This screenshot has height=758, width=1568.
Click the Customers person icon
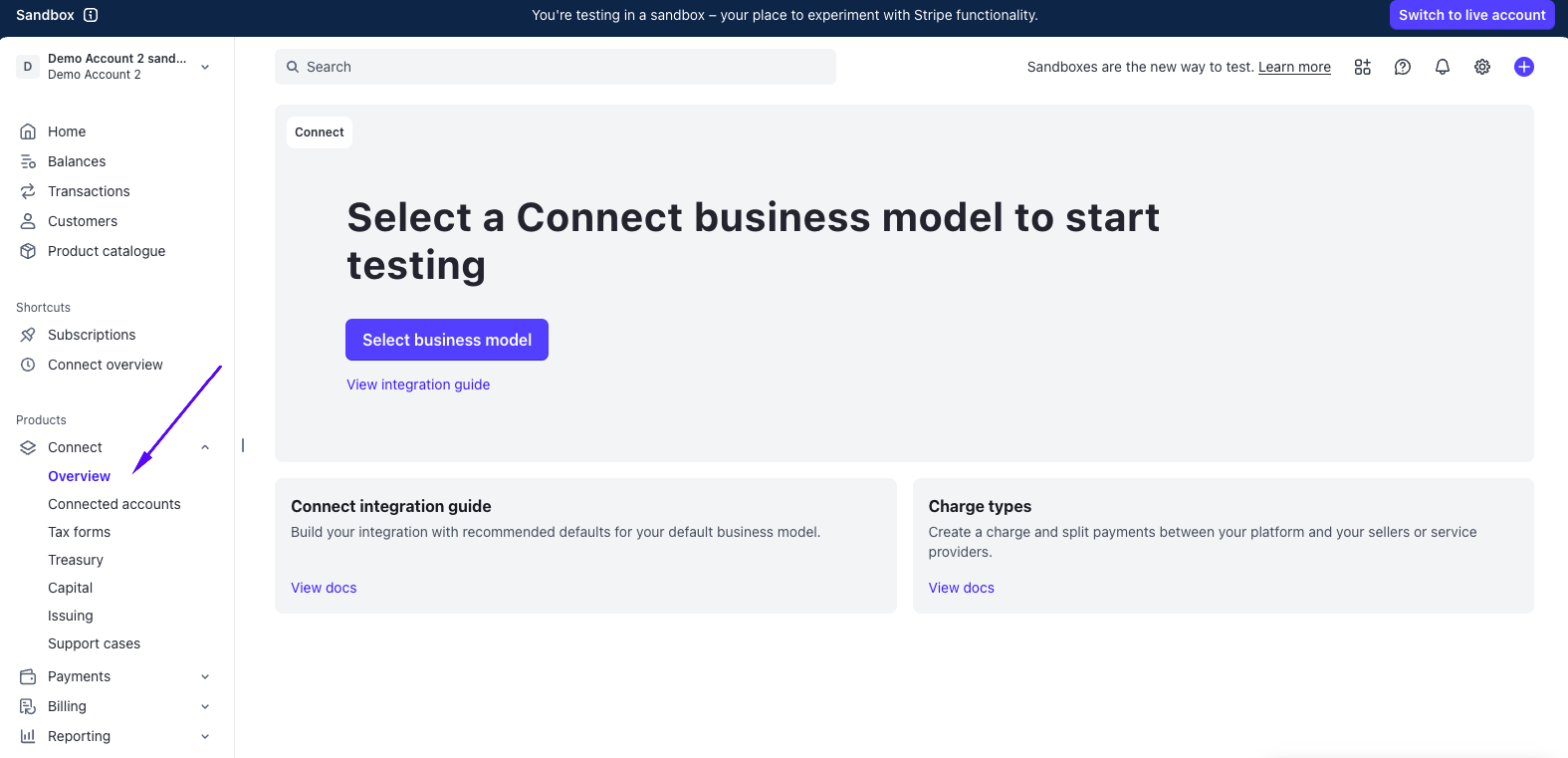[x=28, y=221]
